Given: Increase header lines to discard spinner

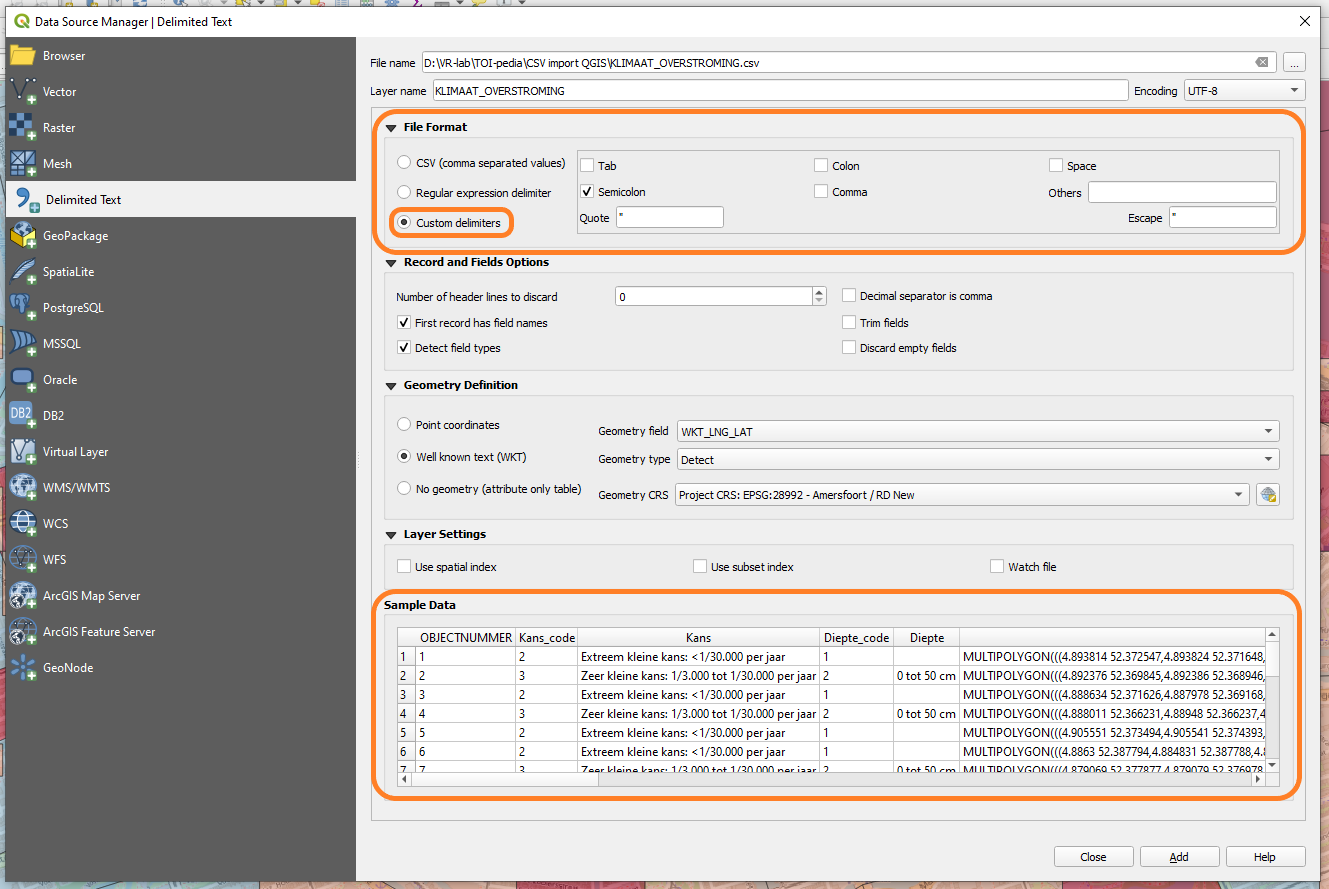Looking at the screenshot, I should tap(818, 291).
